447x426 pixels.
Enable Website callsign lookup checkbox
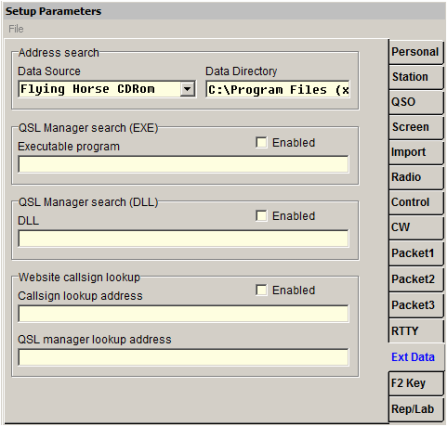pos(261,290)
